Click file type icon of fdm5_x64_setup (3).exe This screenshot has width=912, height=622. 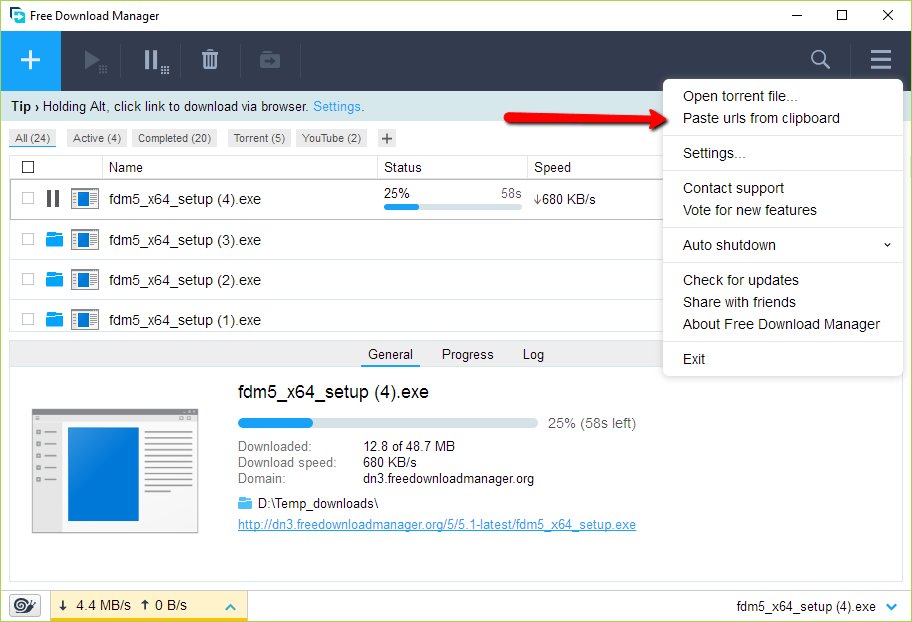(x=85, y=239)
